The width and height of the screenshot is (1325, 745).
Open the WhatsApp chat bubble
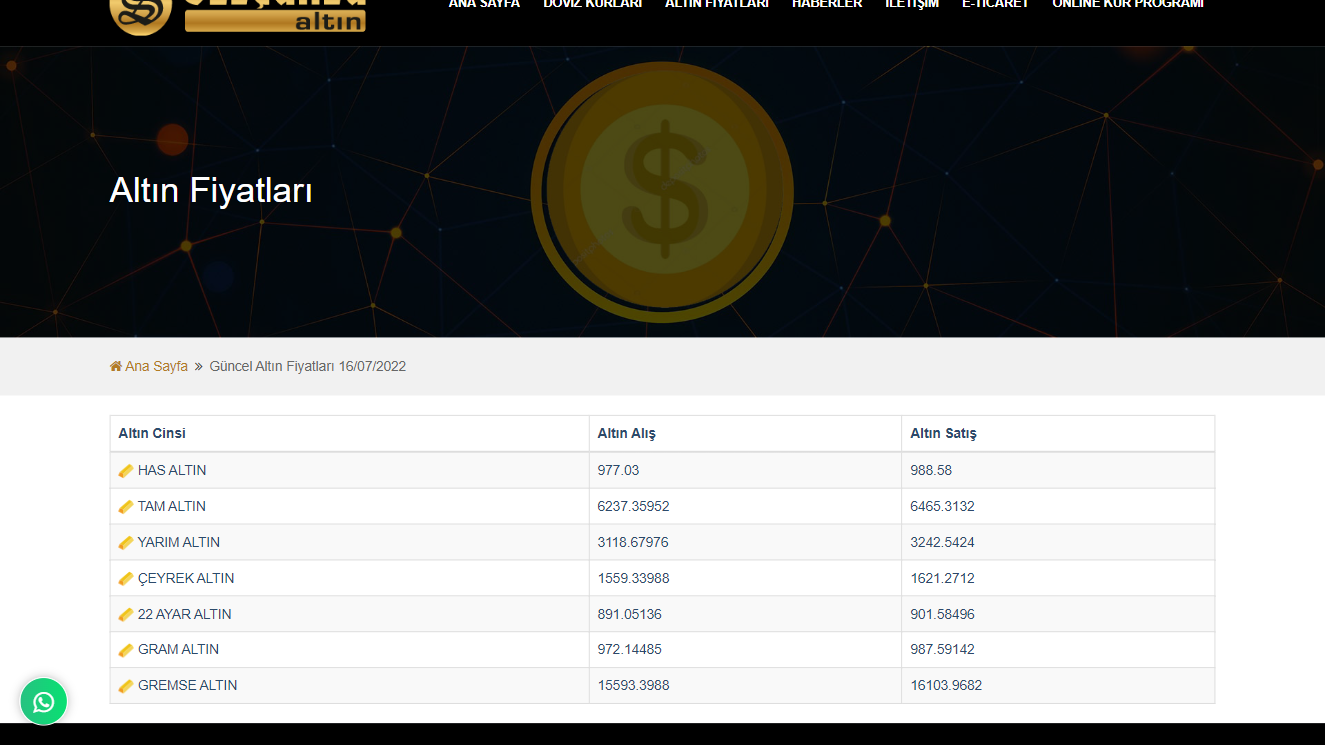[43, 702]
